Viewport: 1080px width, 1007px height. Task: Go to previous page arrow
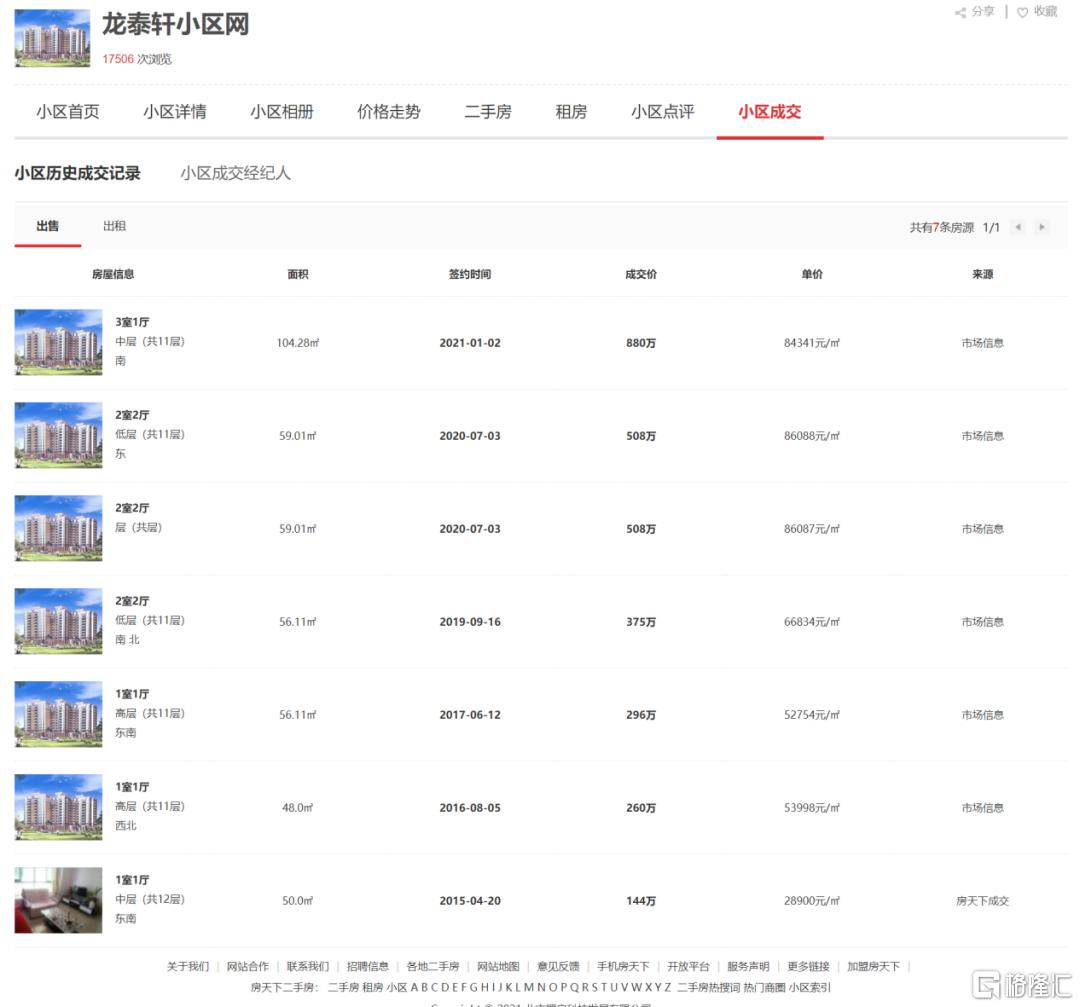click(1018, 227)
